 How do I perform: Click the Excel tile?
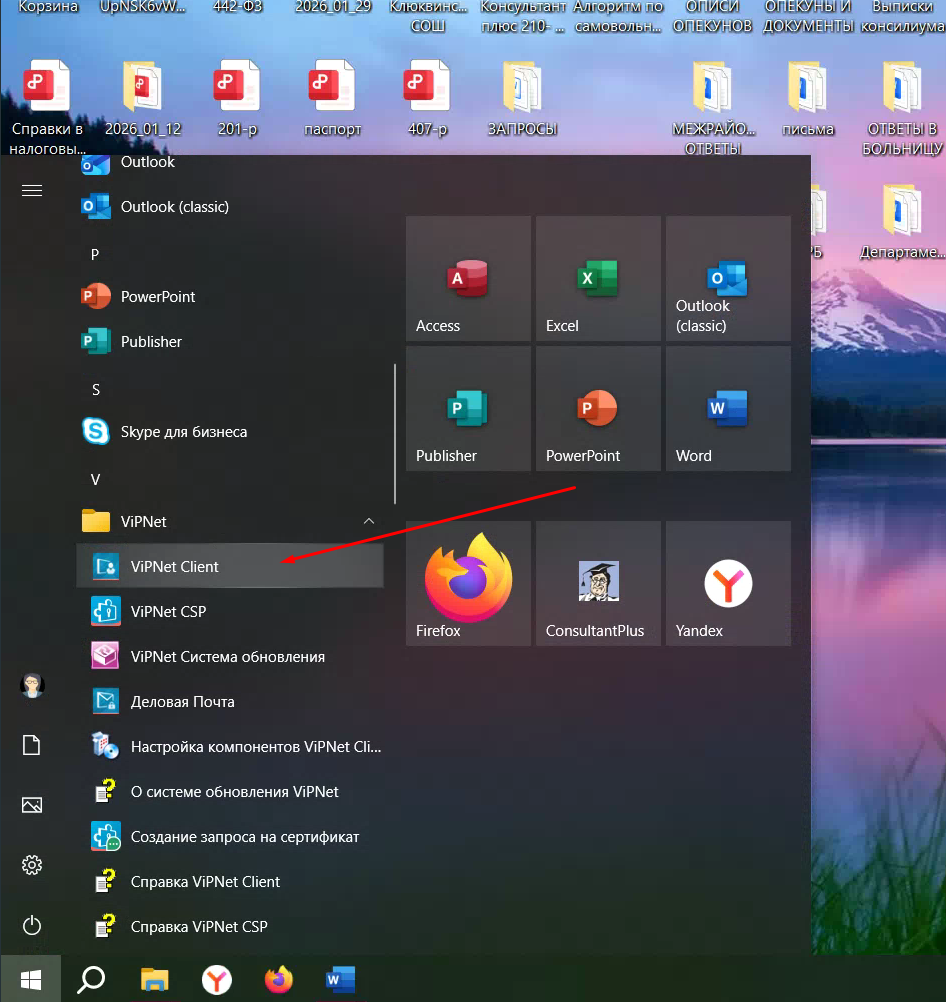click(x=598, y=279)
